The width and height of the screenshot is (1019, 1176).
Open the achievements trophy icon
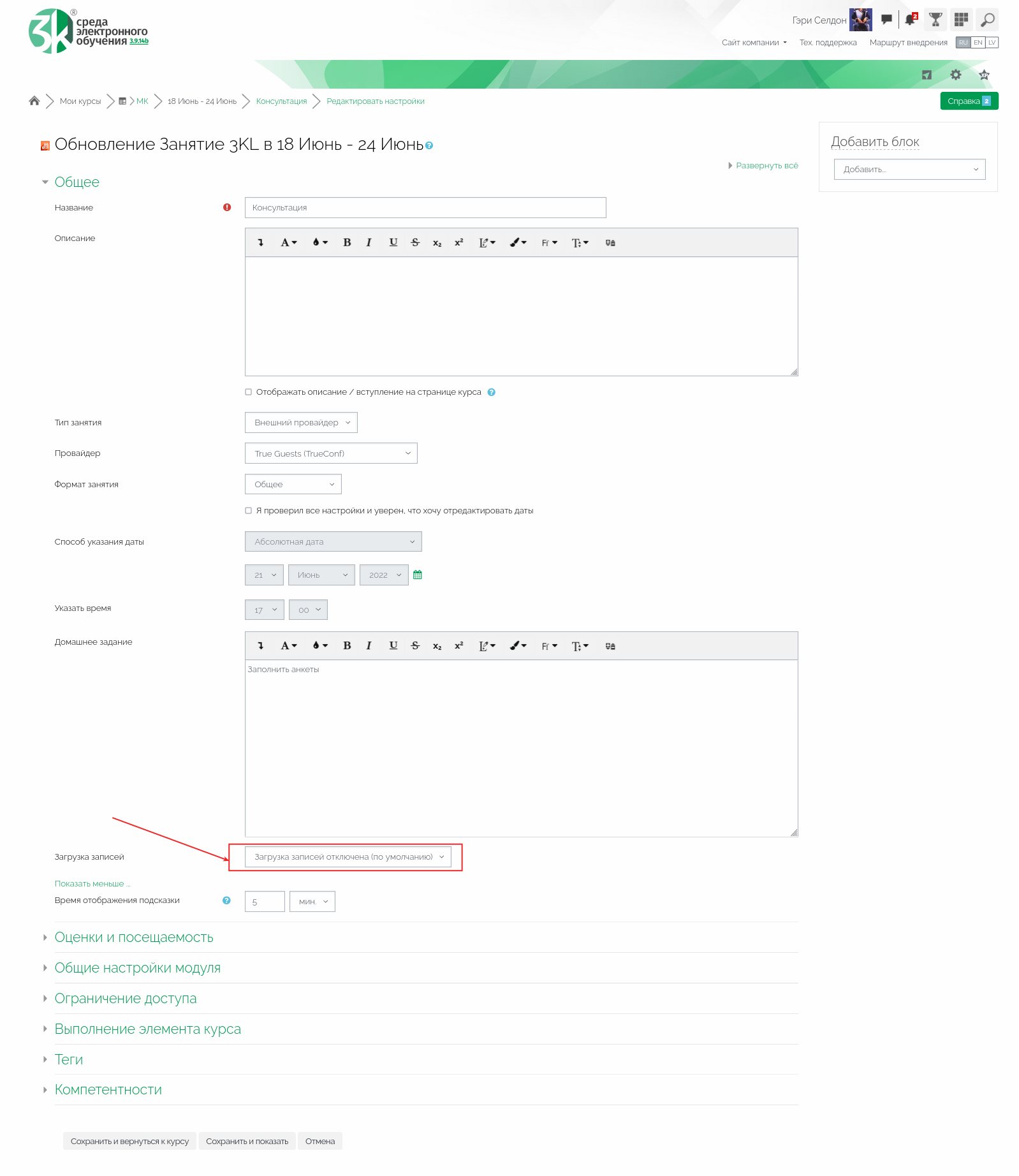[x=935, y=20]
